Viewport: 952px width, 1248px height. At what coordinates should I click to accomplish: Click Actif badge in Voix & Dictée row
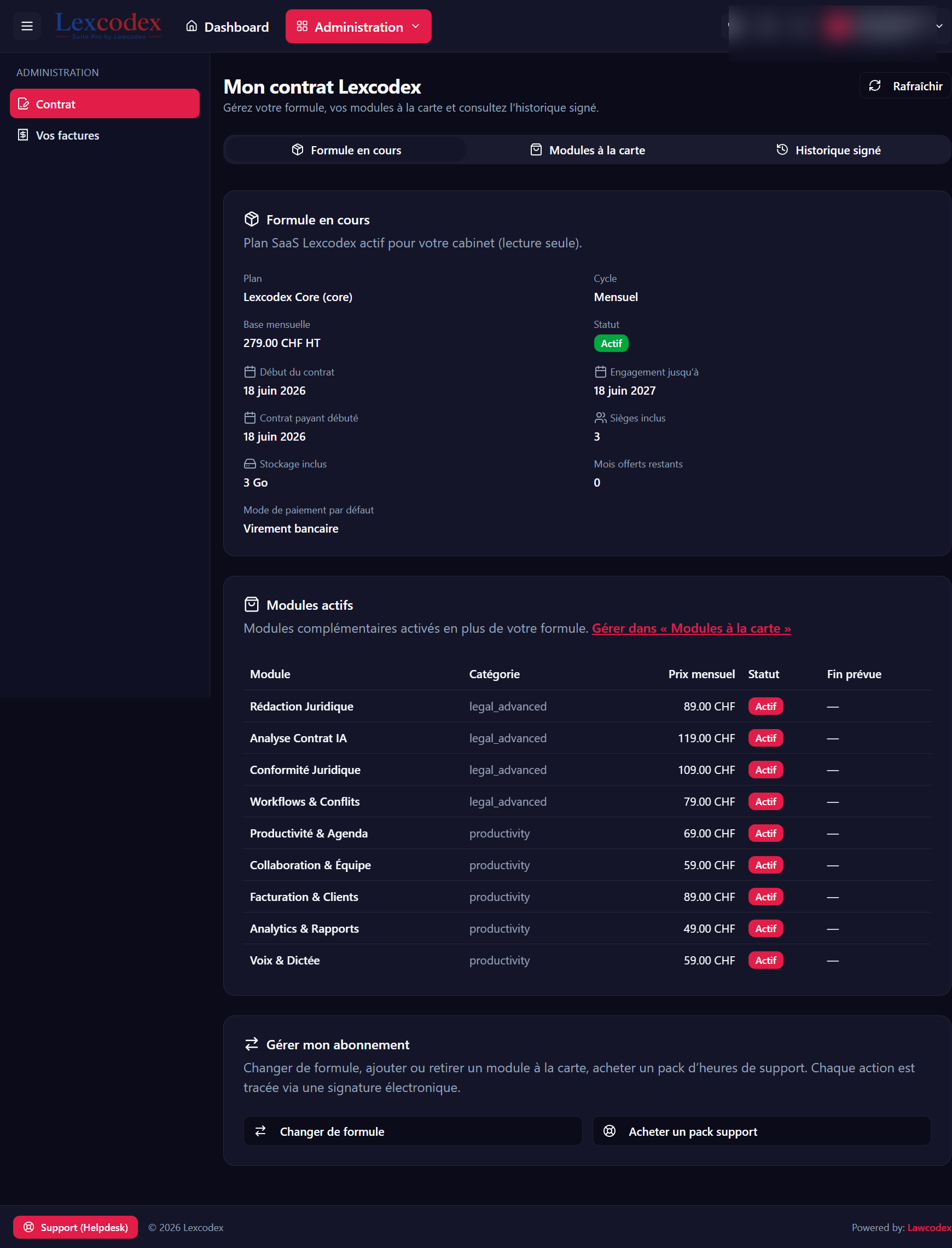click(765, 960)
